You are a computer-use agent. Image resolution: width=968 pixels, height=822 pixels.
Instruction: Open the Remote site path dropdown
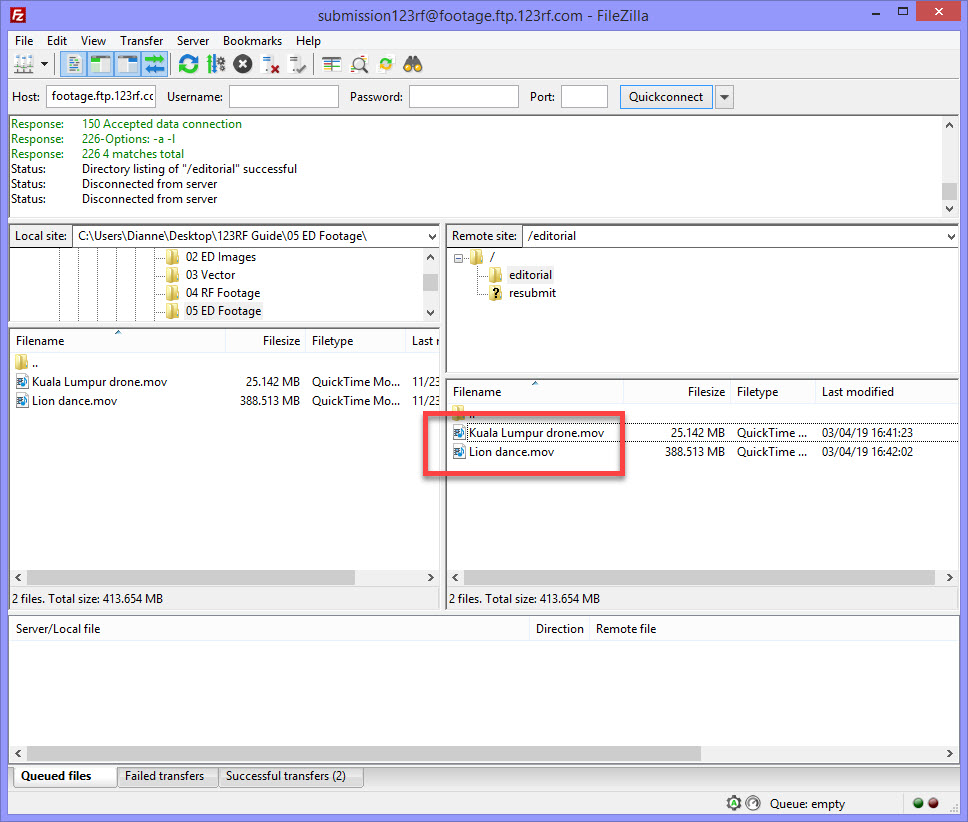950,236
